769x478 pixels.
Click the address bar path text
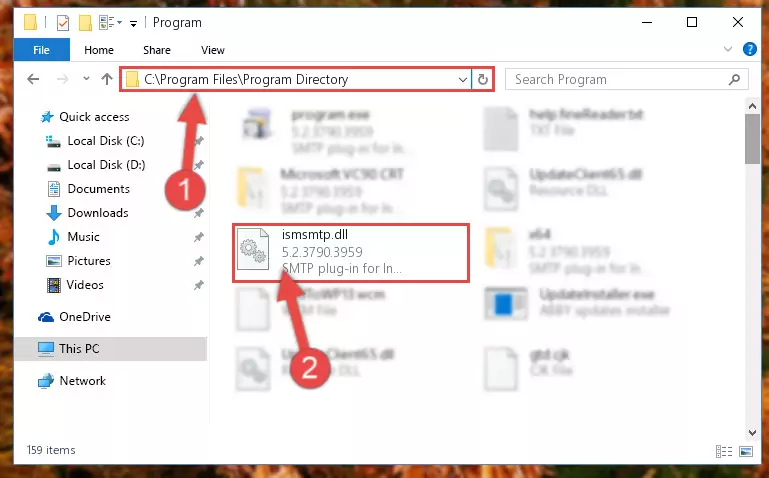tap(246, 79)
